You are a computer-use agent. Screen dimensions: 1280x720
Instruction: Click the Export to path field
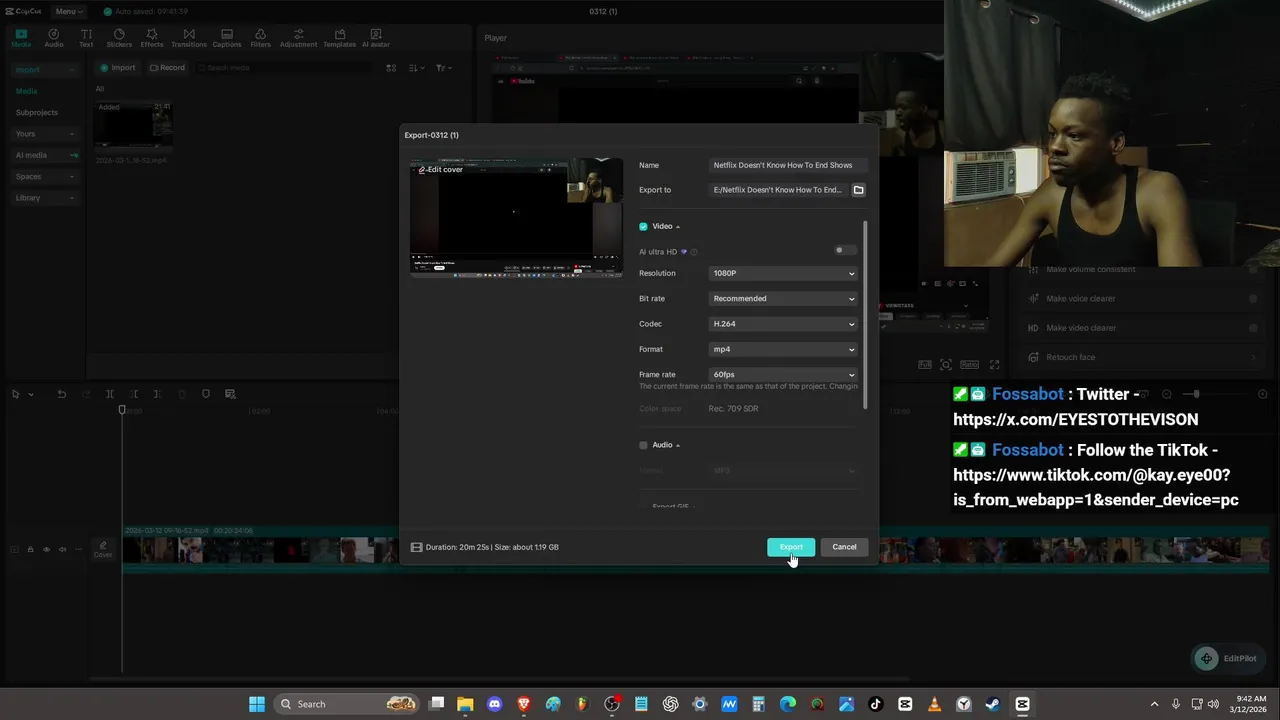[778, 190]
